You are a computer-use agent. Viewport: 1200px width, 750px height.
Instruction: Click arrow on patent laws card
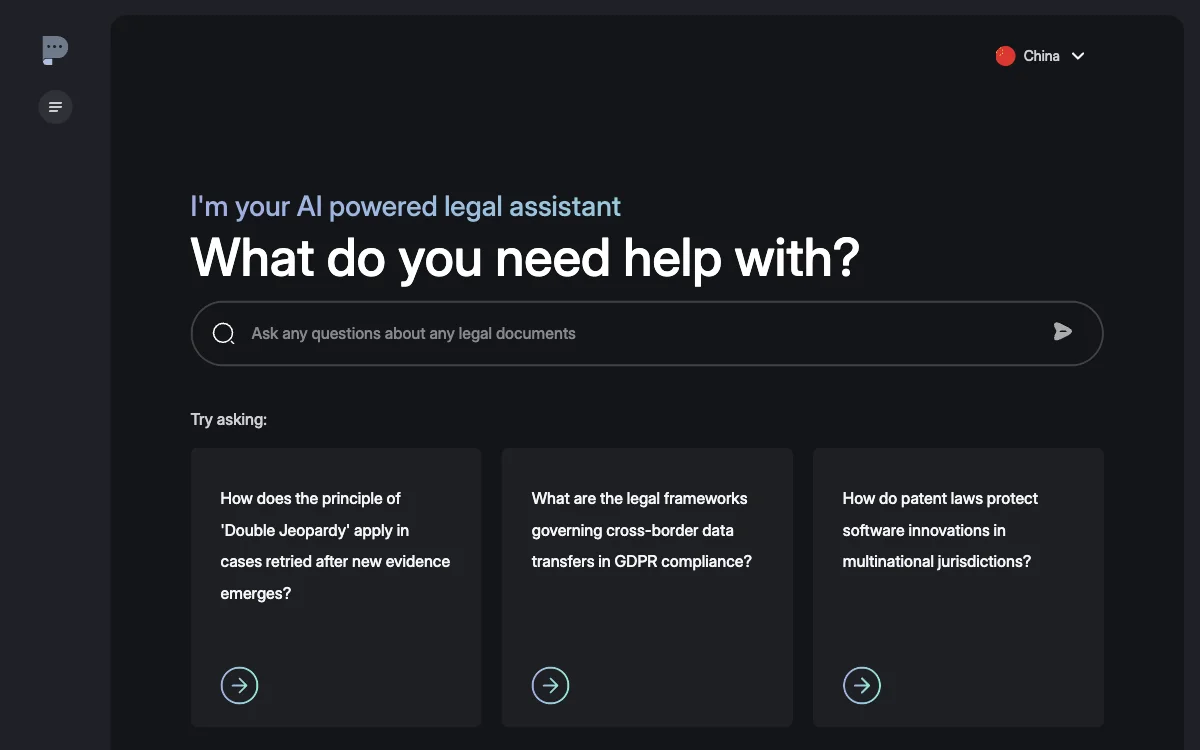(x=862, y=685)
